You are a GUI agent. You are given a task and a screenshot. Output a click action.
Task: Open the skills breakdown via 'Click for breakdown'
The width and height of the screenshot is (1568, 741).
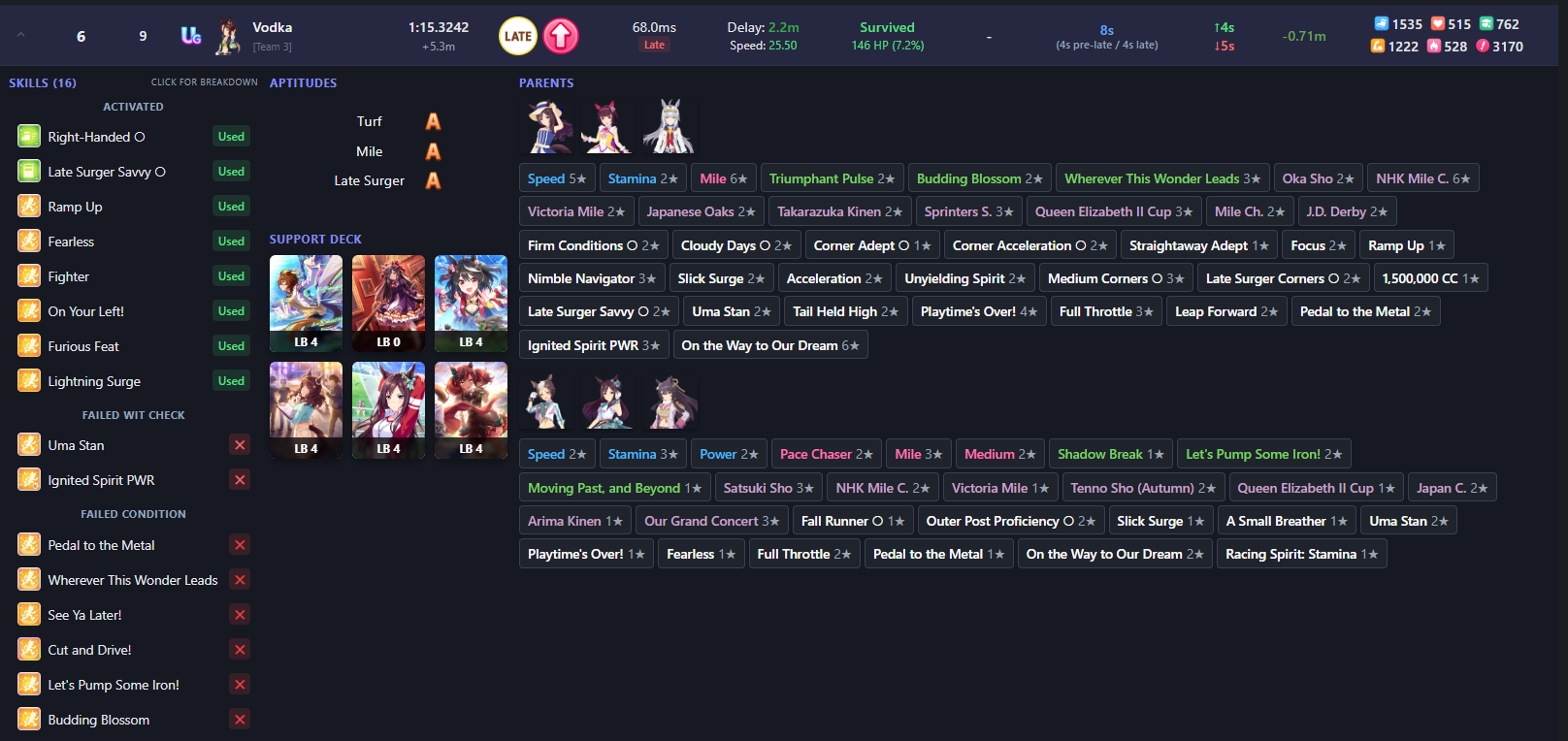click(x=204, y=82)
